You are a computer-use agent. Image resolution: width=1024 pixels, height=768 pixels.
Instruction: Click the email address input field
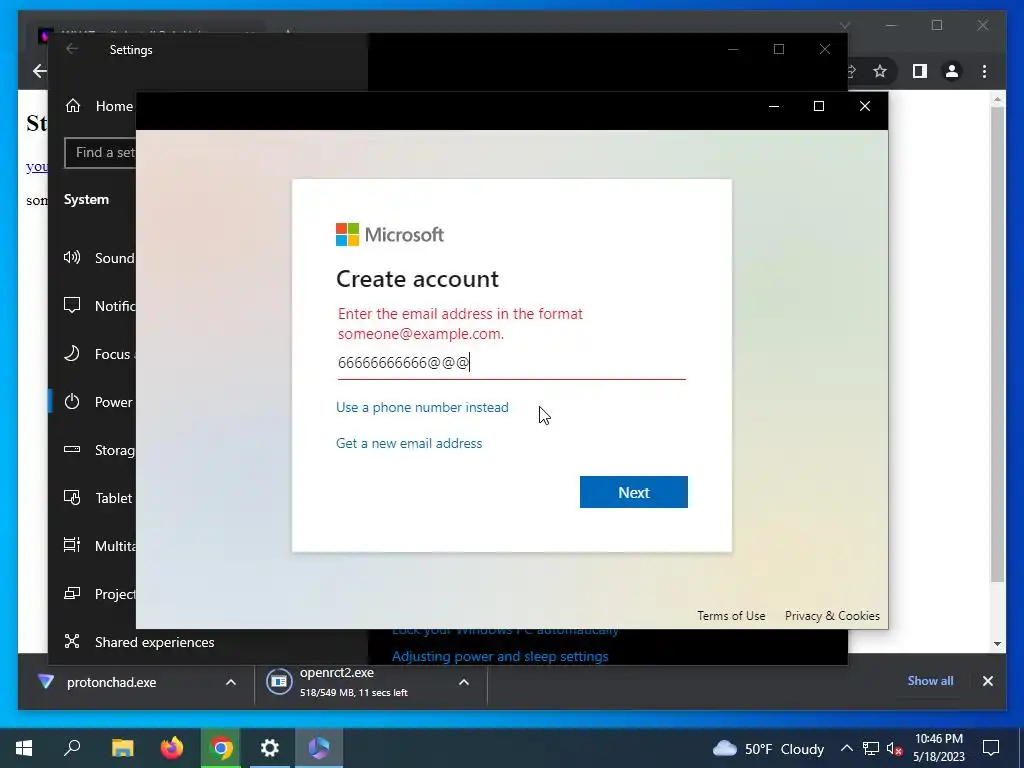(x=511, y=362)
